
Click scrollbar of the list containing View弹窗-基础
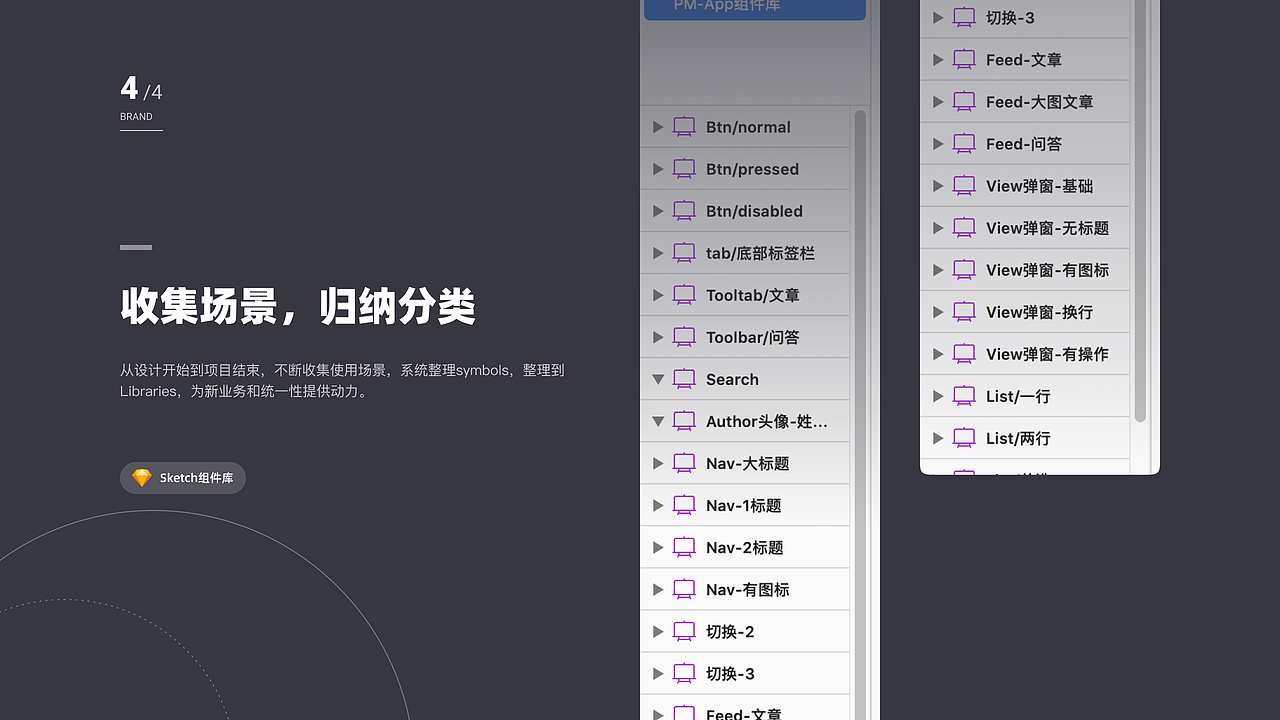point(1140,211)
